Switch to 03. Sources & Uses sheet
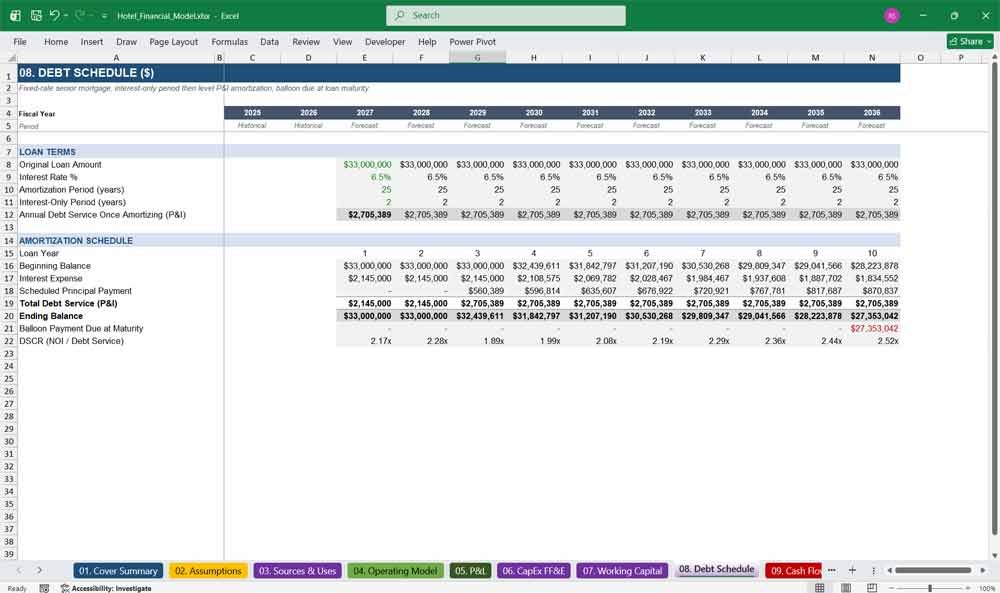 pos(297,571)
